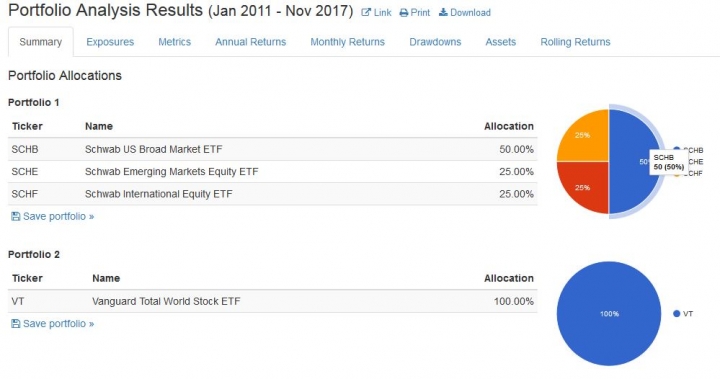720x379 pixels.
Task: Switch to the Metrics tab
Action: click(174, 42)
